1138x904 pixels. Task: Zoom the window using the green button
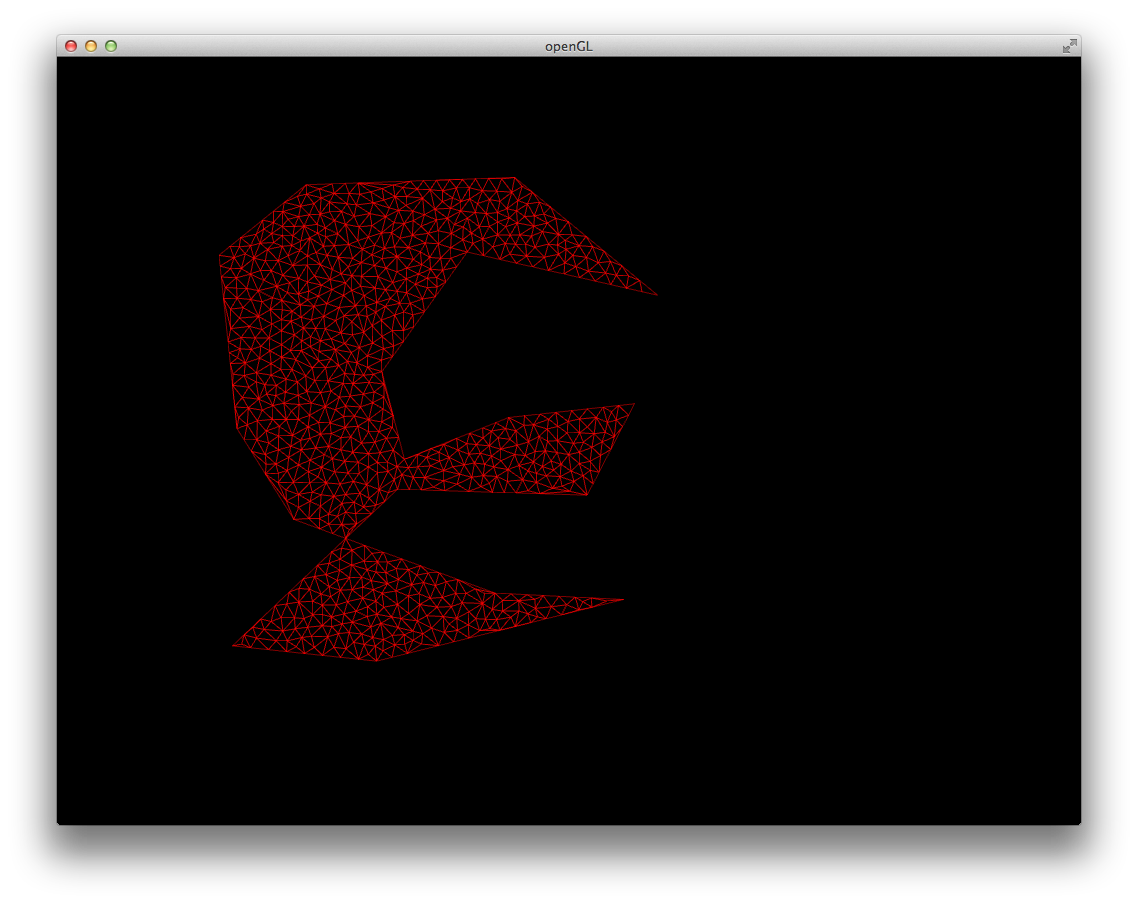[111, 46]
